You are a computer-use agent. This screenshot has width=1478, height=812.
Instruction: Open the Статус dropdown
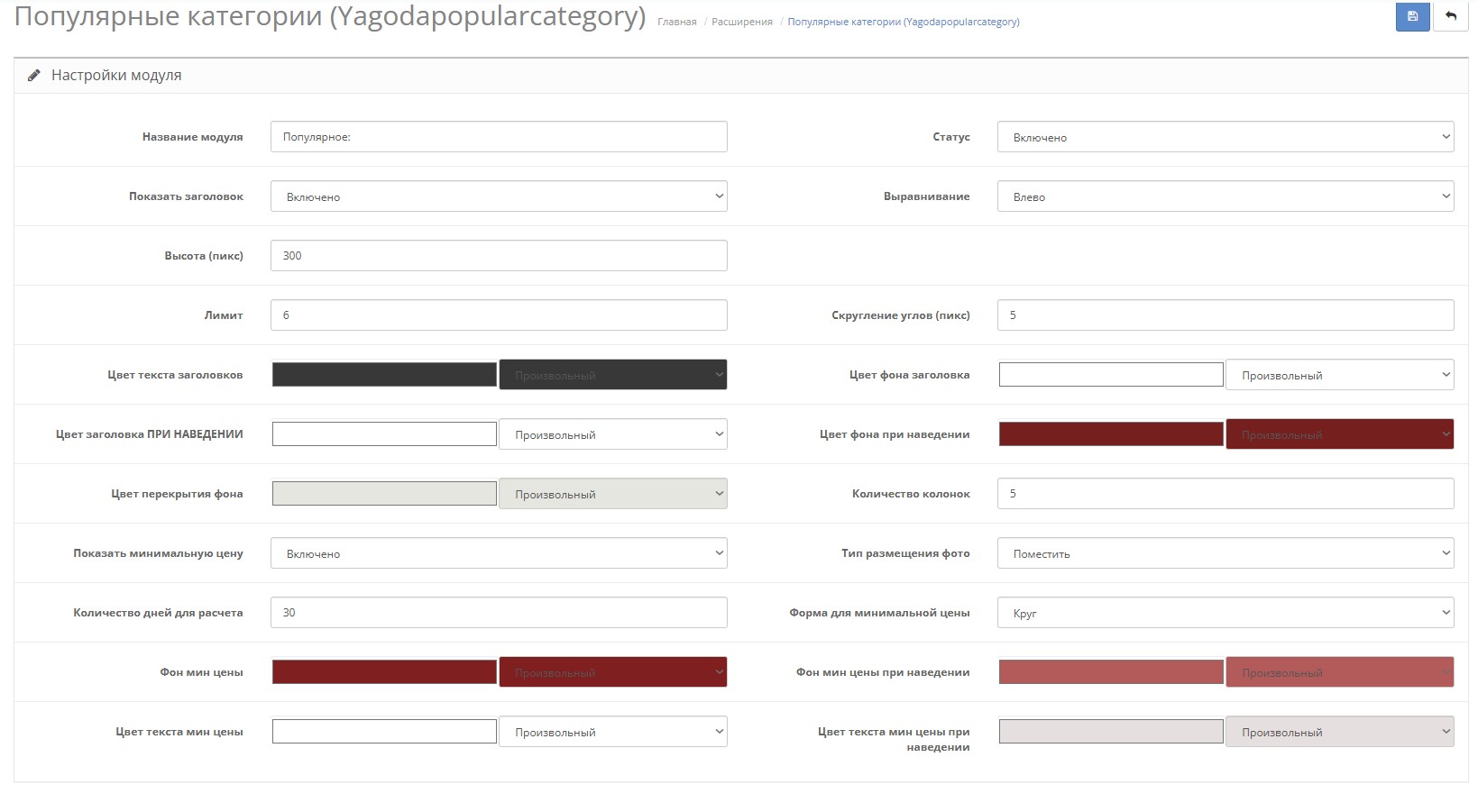[x=1226, y=137]
